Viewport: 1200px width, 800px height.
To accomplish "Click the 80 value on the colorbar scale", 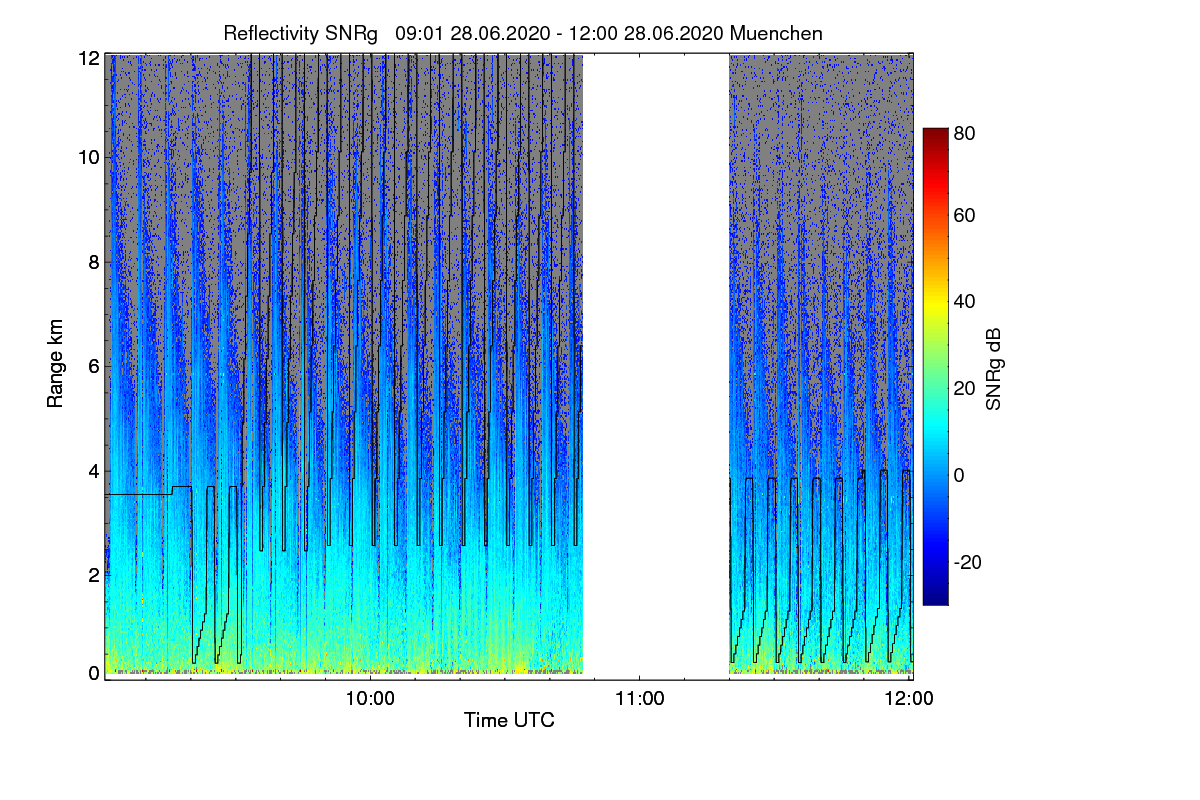I will pos(965,130).
